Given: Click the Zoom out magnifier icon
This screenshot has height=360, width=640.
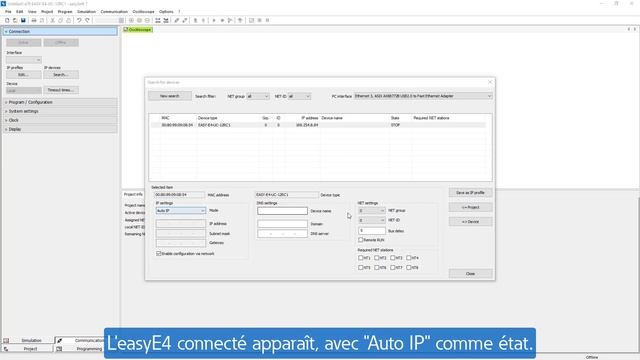Looking at the screenshot, I should (147, 20).
